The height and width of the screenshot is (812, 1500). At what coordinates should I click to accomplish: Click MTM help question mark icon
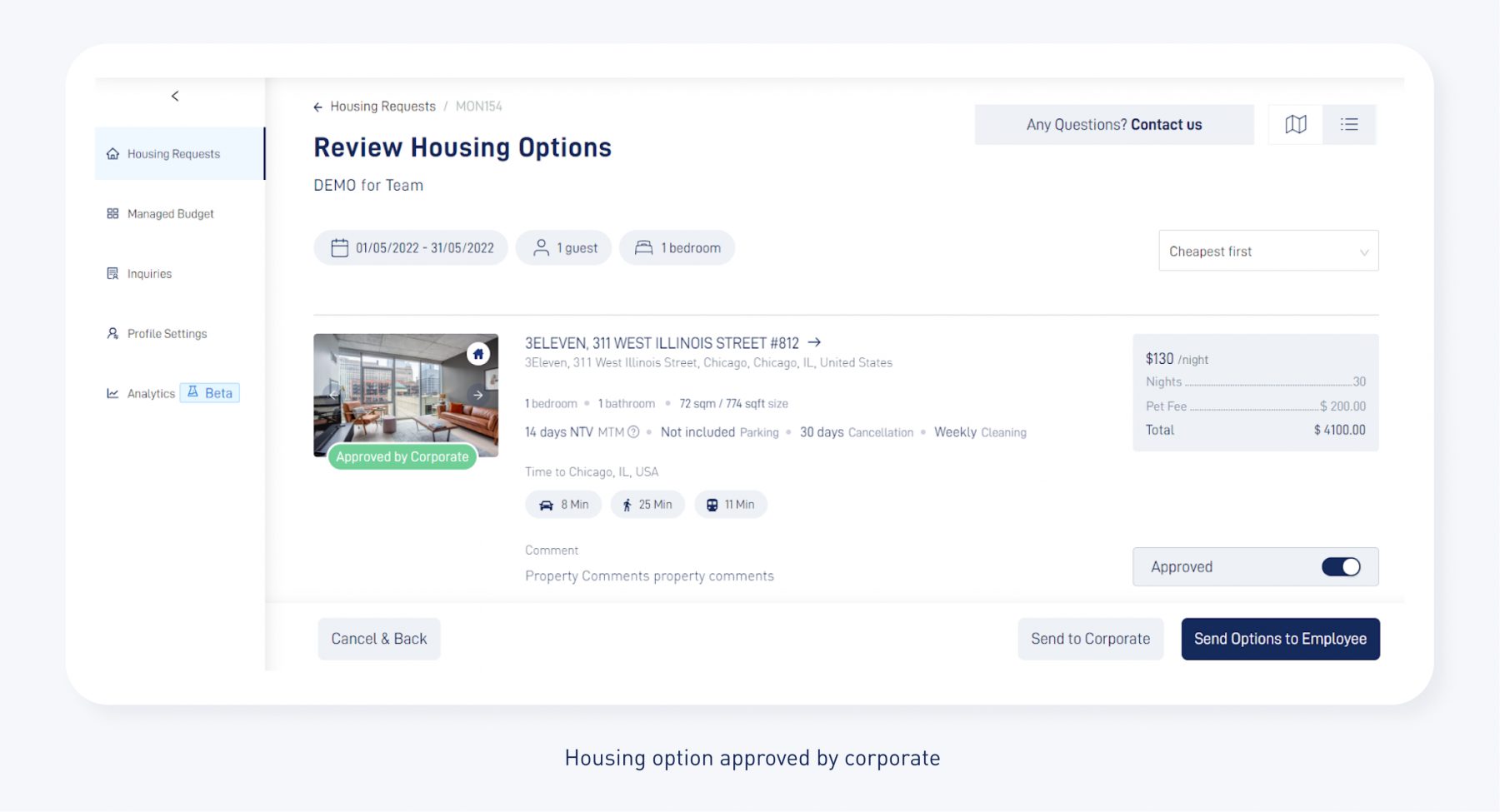633,432
